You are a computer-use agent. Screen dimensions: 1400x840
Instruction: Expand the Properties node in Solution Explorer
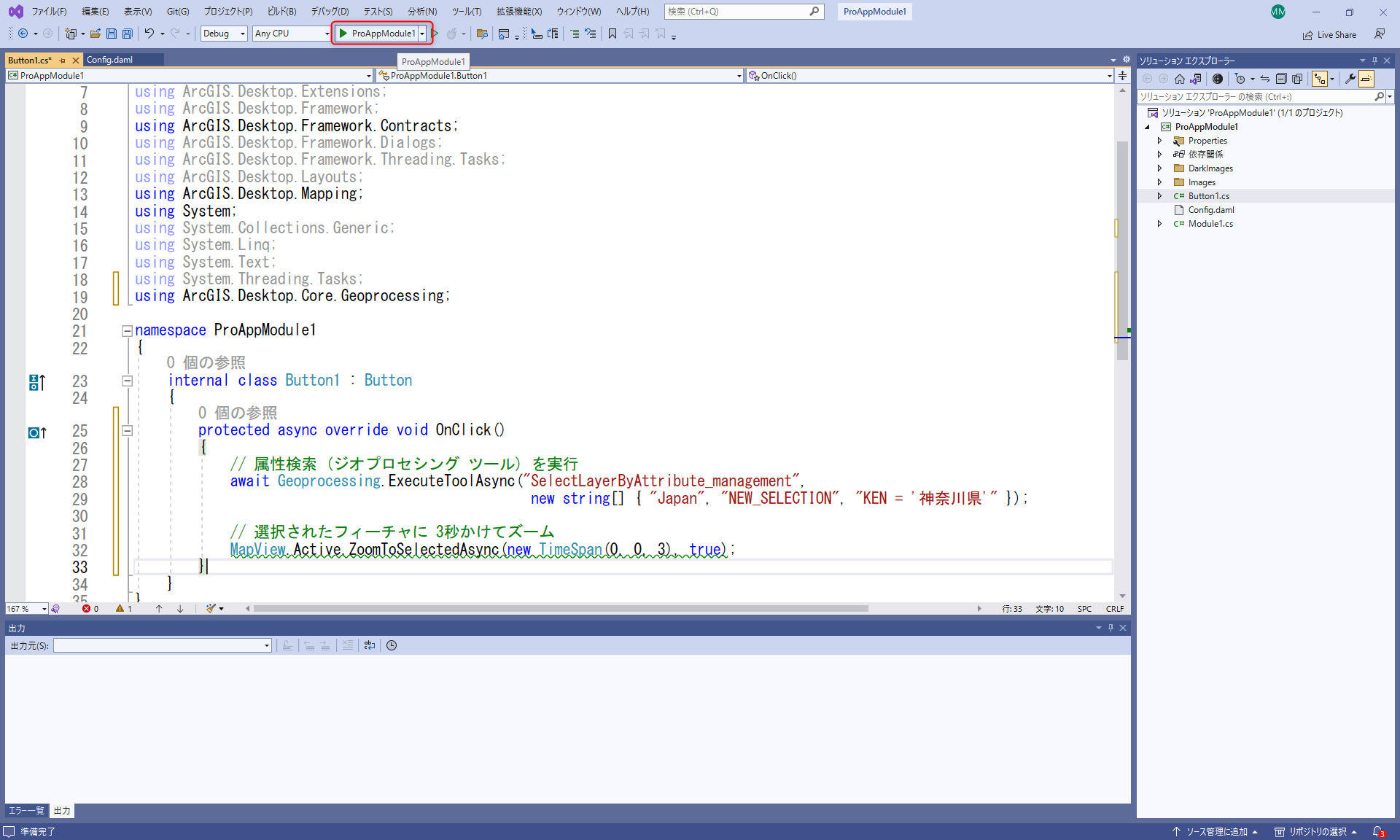tap(1159, 141)
